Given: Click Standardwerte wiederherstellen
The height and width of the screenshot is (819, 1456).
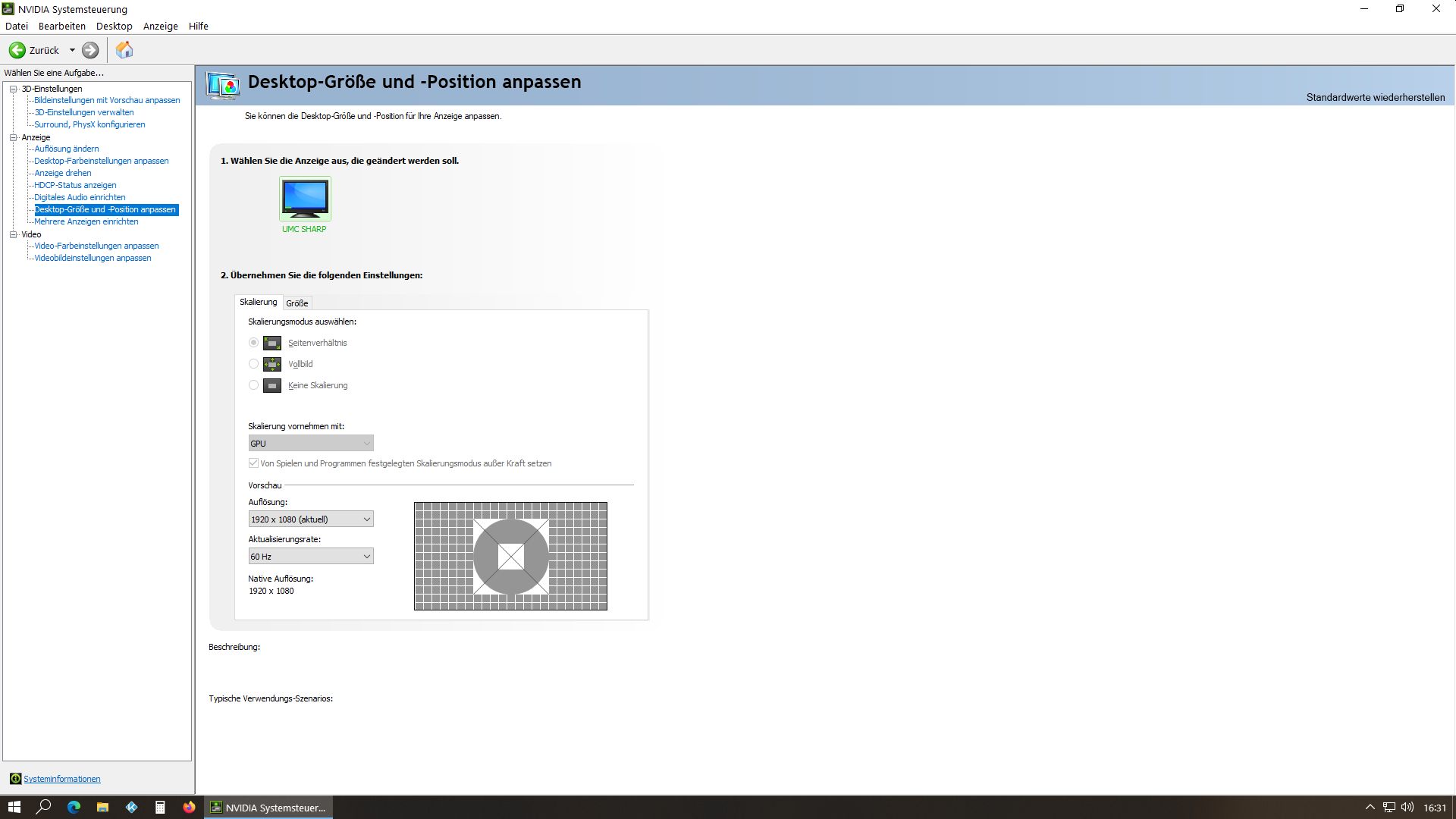Looking at the screenshot, I should 1376,97.
